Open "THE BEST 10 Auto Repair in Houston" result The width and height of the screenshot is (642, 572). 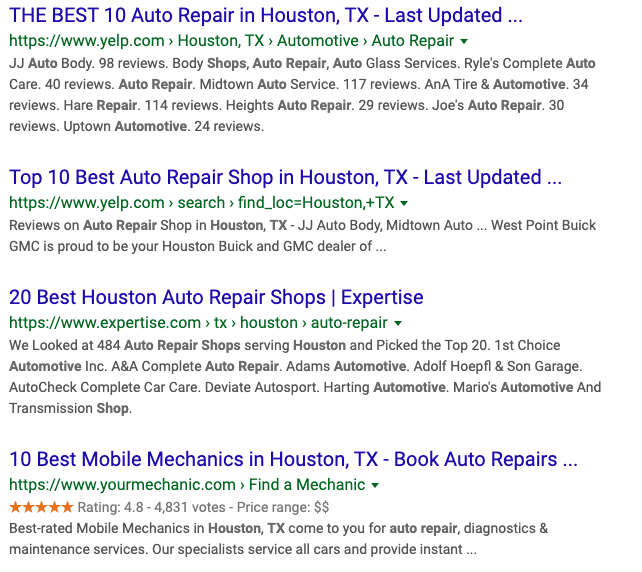(266, 16)
